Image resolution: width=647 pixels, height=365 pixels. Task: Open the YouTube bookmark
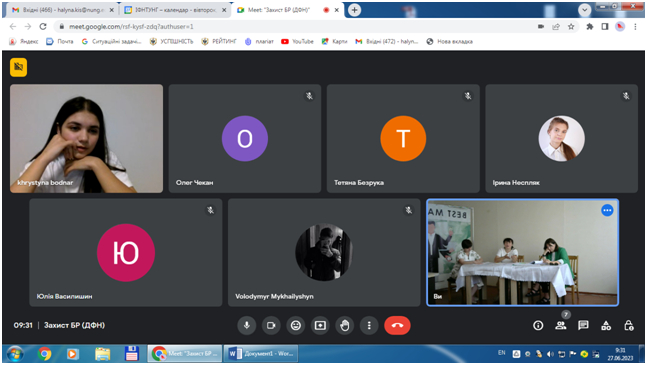click(297, 41)
